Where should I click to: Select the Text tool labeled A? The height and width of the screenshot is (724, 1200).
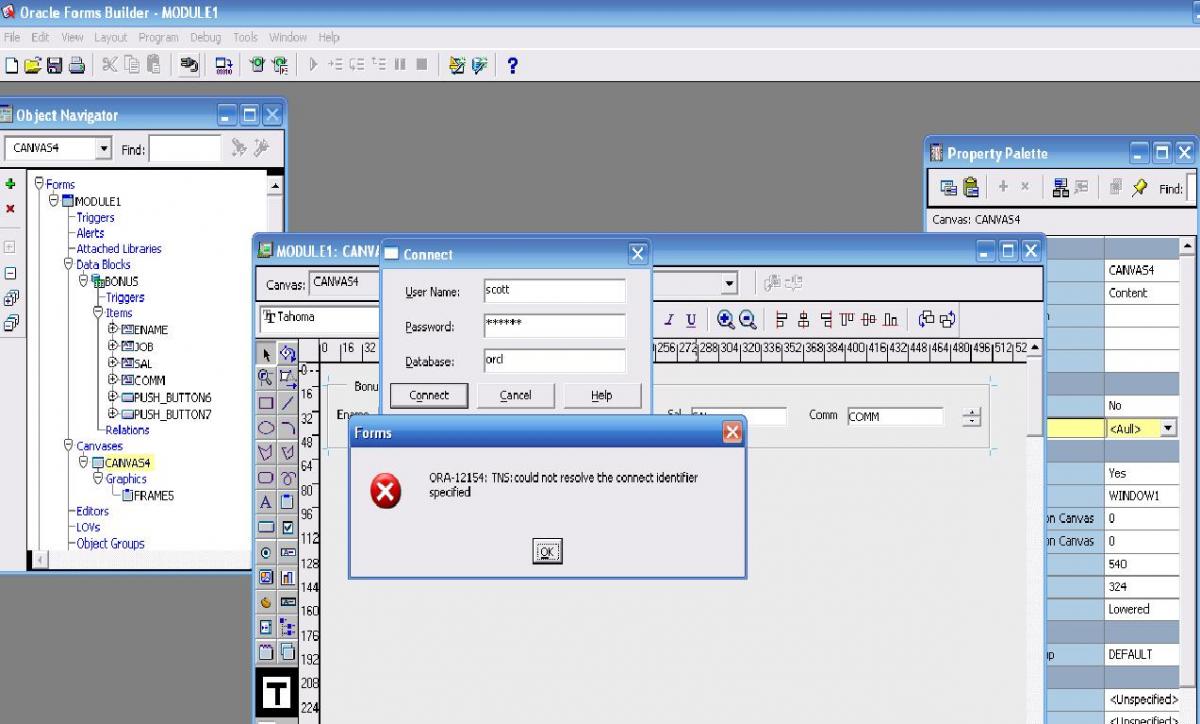click(266, 502)
